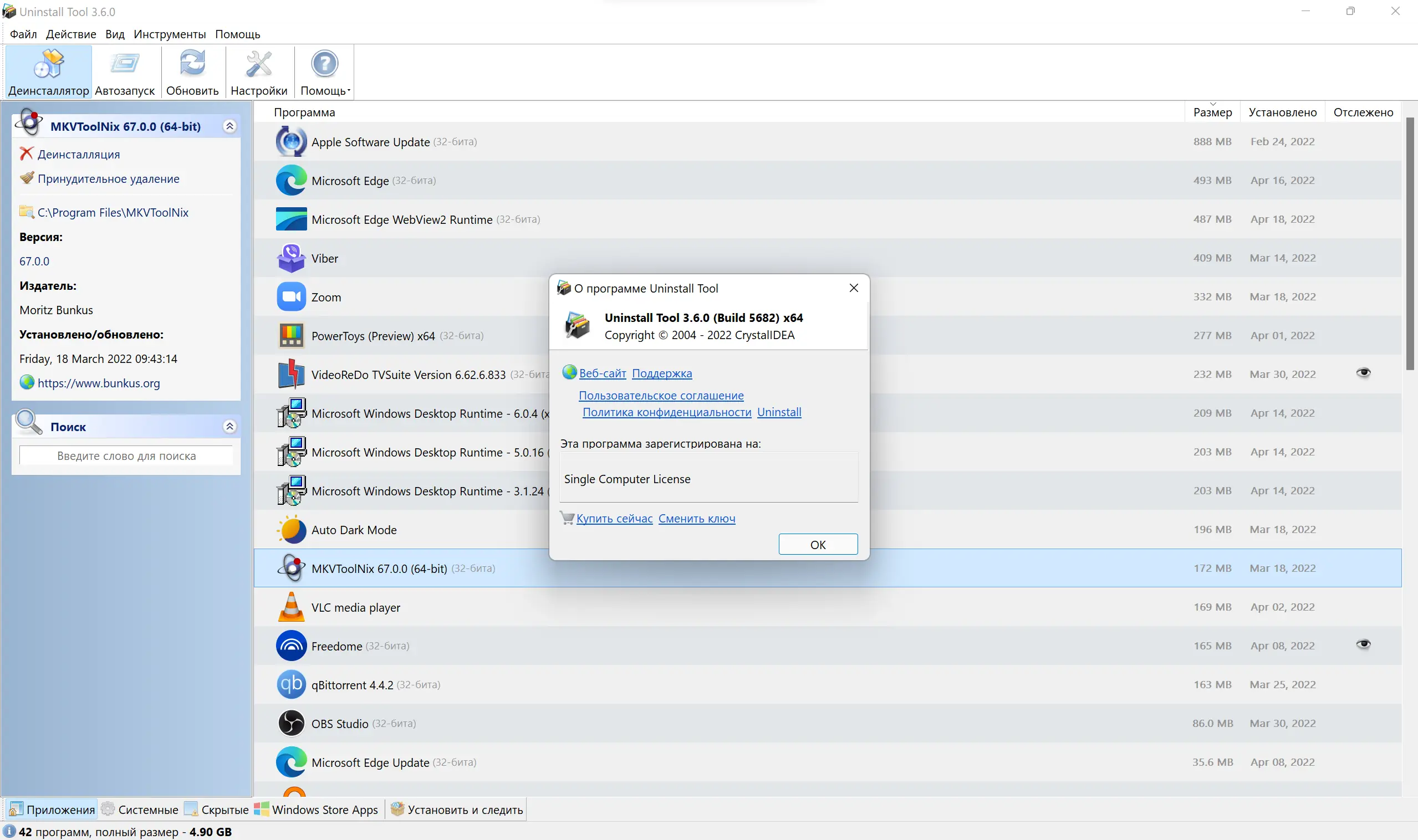Toggle the eye tracked icon for VideoReDo TVSuite

click(1363, 373)
